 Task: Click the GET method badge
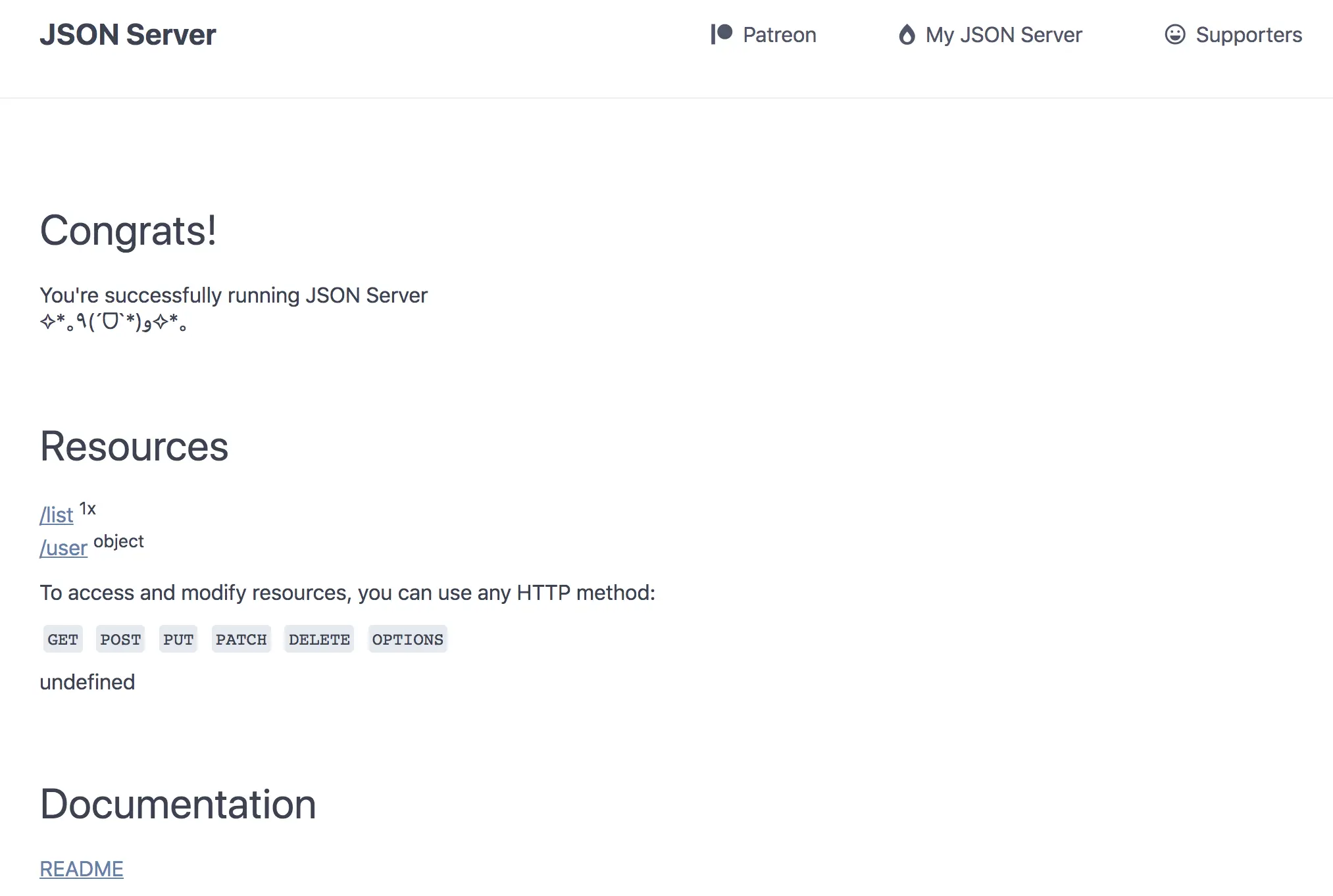pyautogui.click(x=63, y=639)
